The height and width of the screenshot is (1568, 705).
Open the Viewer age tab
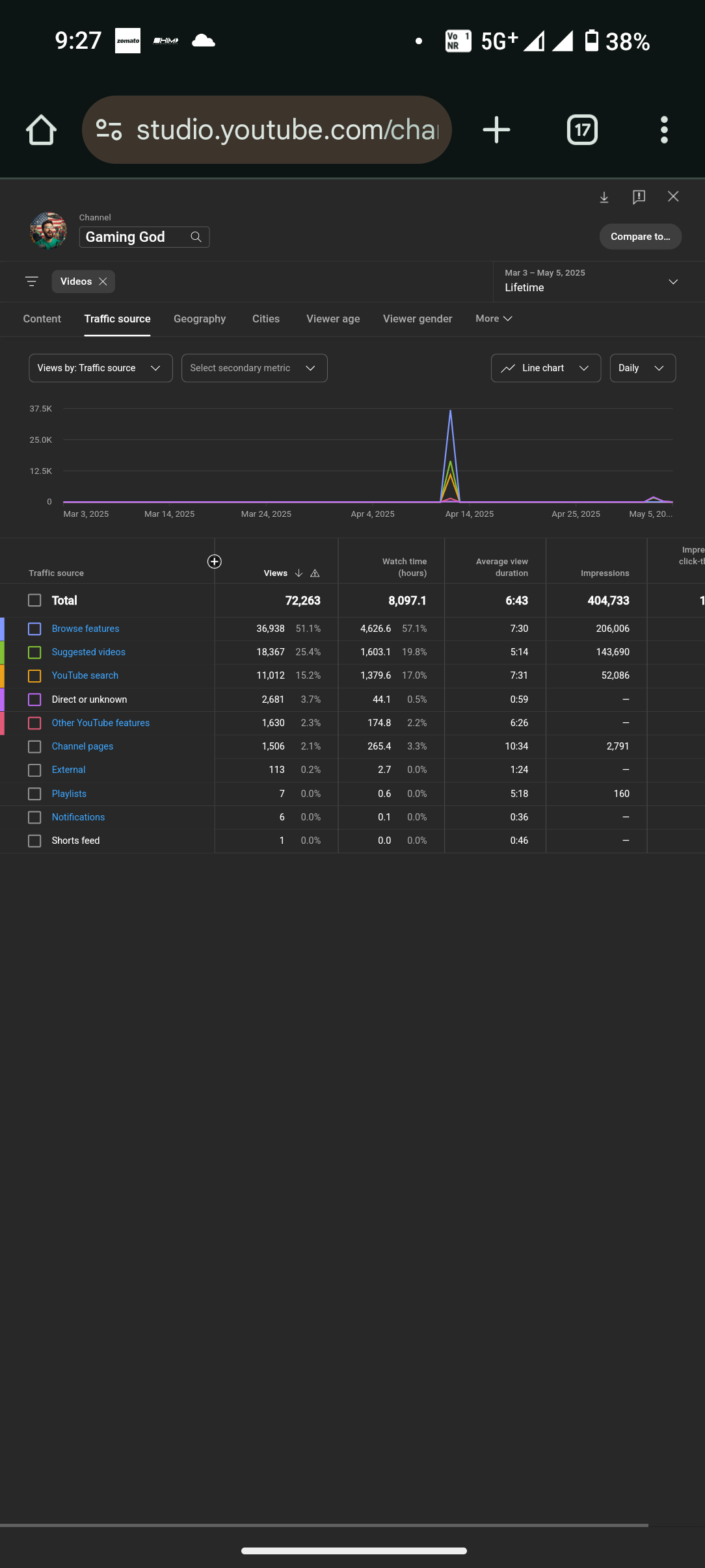333,319
